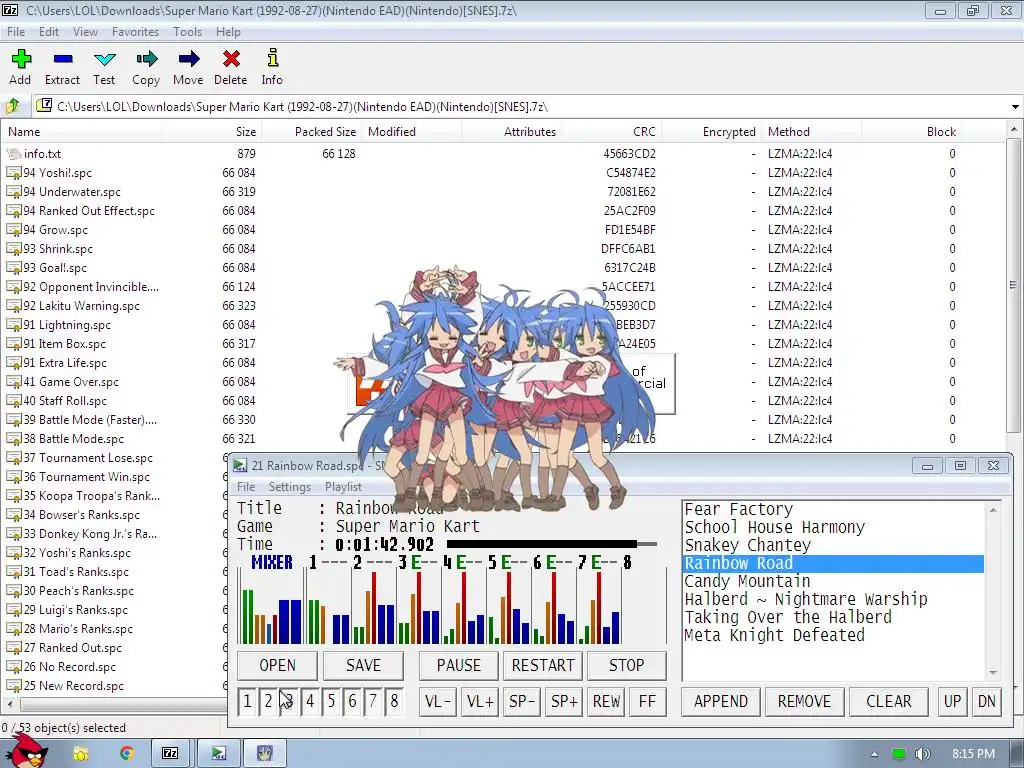Viewport: 1024px width, 768px height.
Task: Click the SAVE button
Action: [363, 665]
